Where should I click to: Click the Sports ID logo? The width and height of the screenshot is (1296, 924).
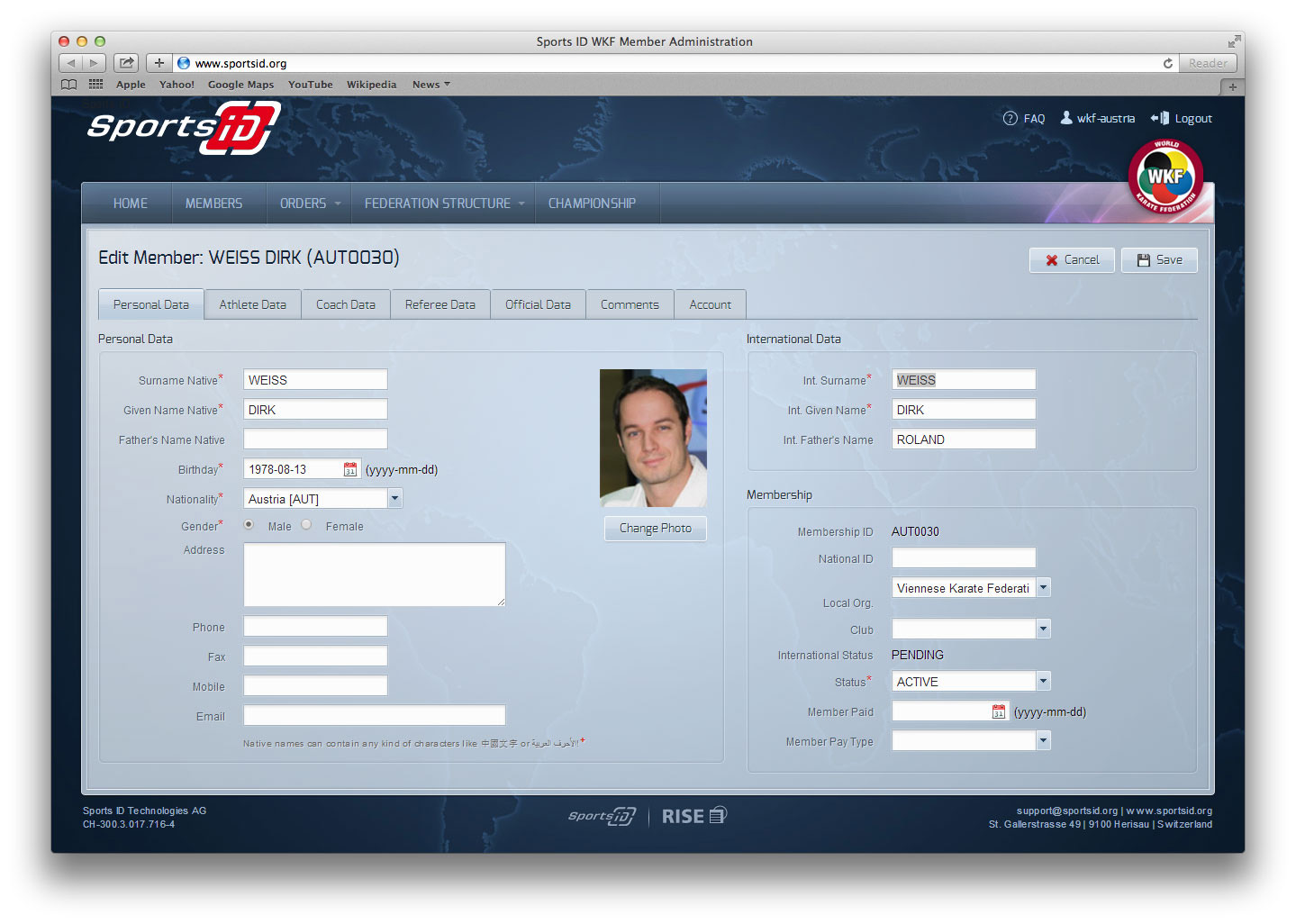click(x=184, y=128)
